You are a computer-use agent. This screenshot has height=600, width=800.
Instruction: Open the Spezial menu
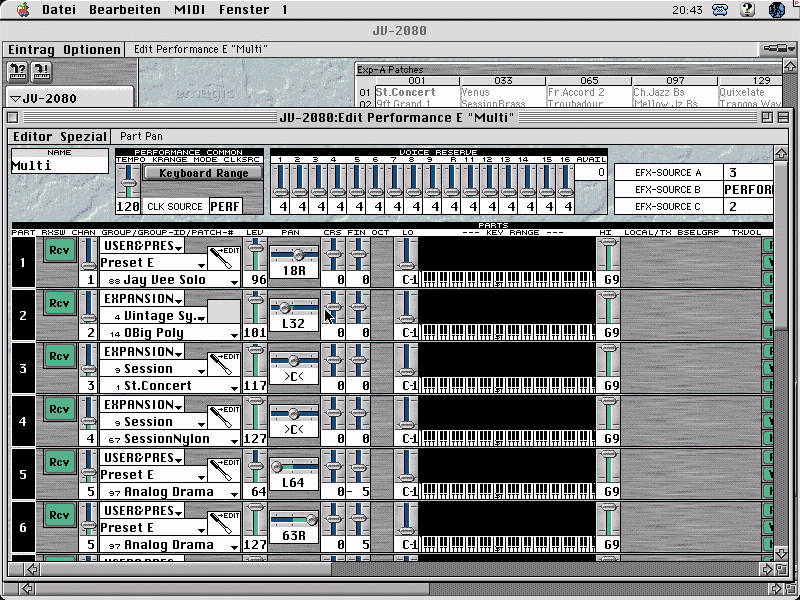click(x=83, y=136)
